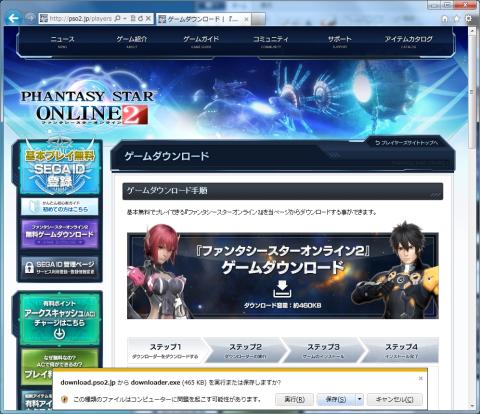
Task: Open the コミュニティ navigation menu
Action: click(271, 41)
